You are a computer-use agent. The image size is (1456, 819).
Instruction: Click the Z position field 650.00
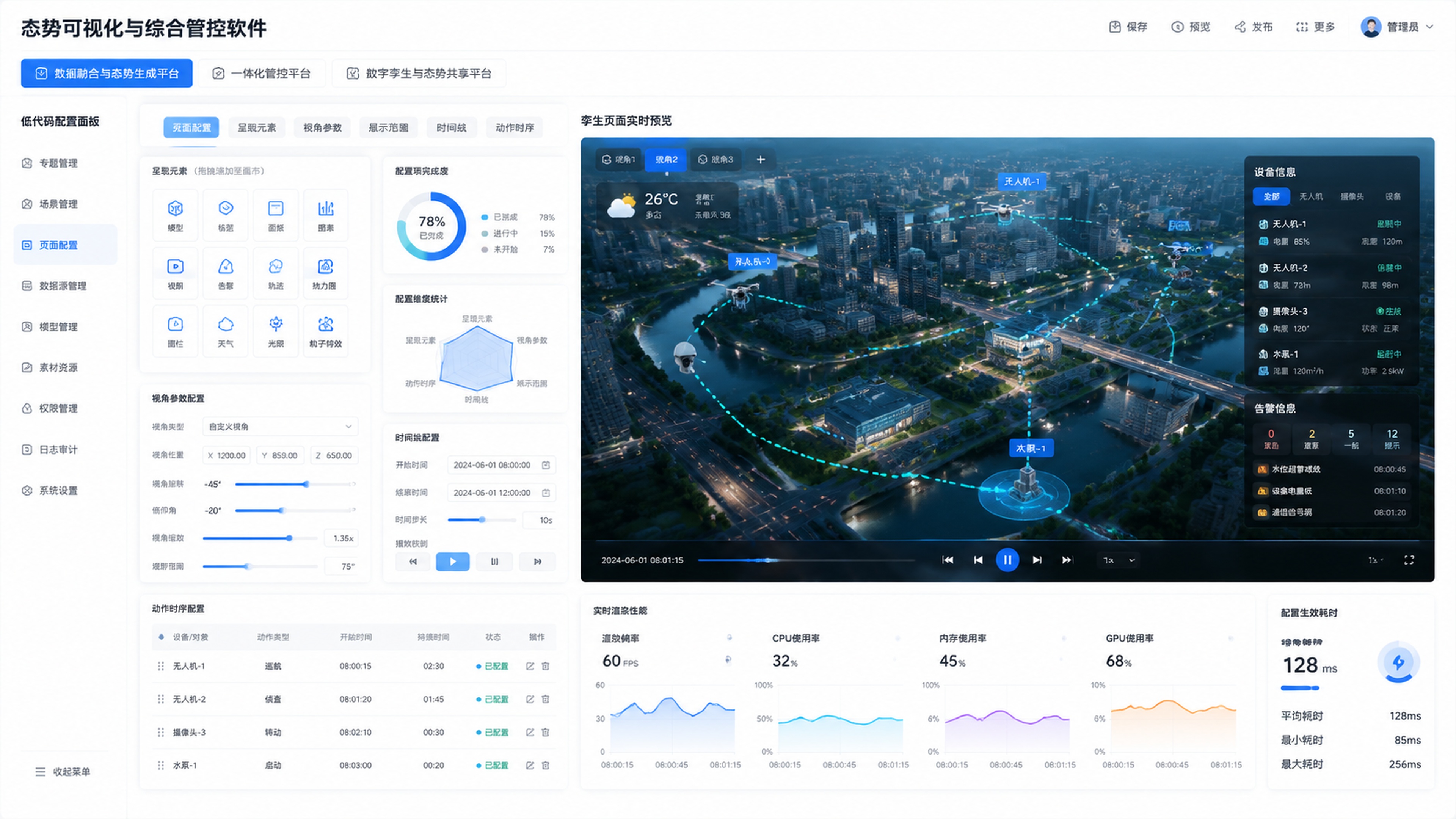[334, 455]
